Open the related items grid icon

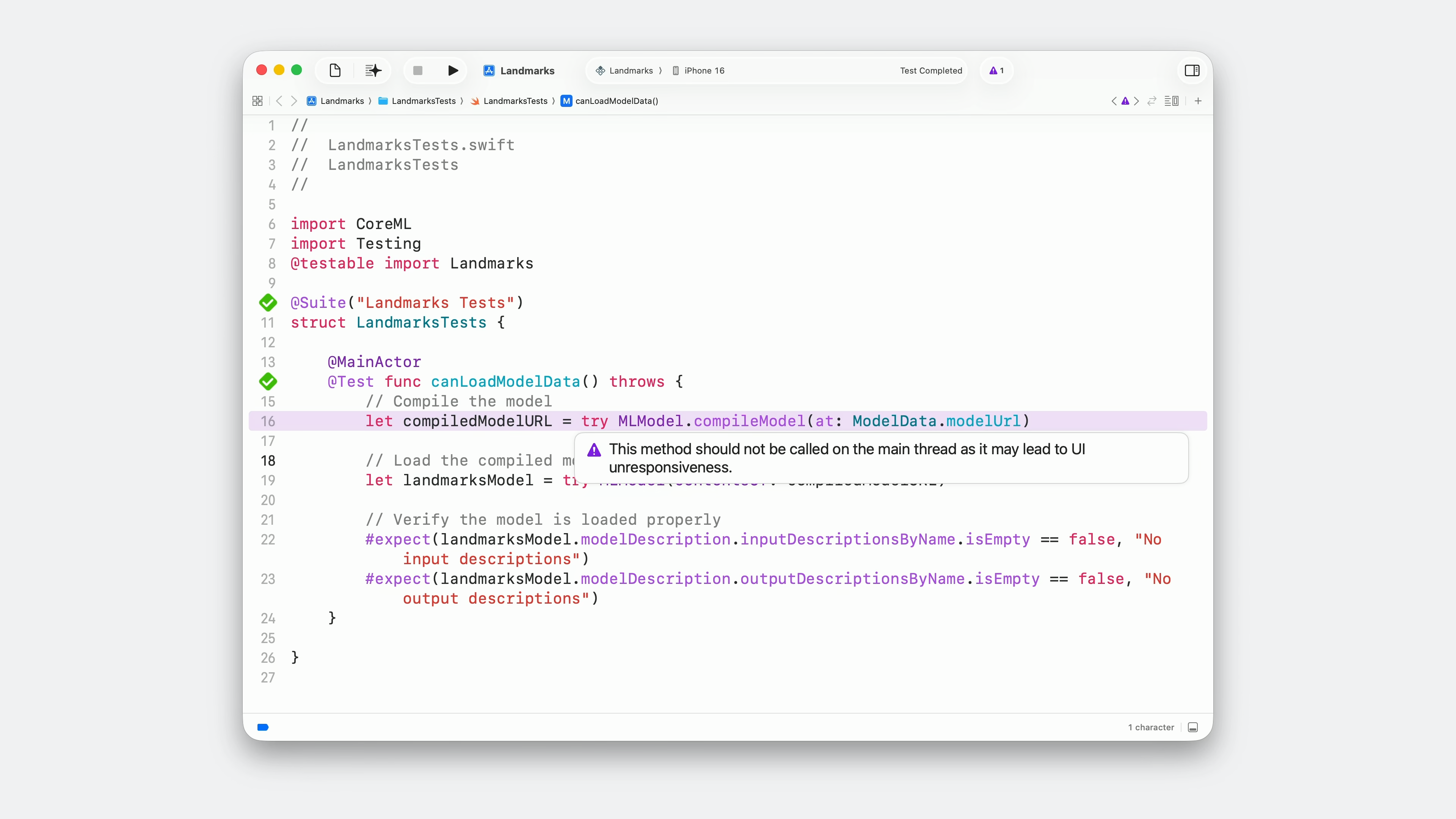click(257, 101)
